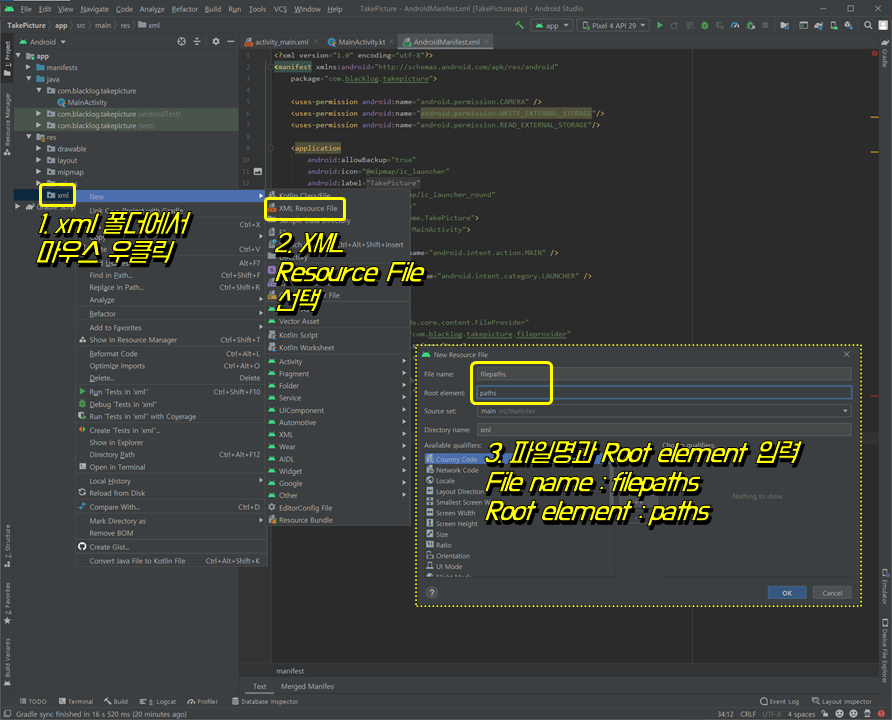Open the Build Variants side panel

[x=7, y=660]
